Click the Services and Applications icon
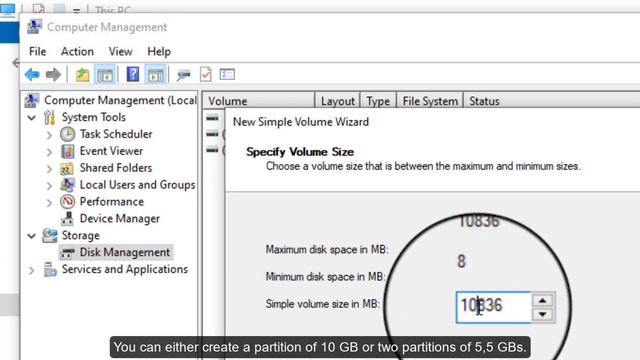This screenshot has width=640, height=360. (50, 269)
